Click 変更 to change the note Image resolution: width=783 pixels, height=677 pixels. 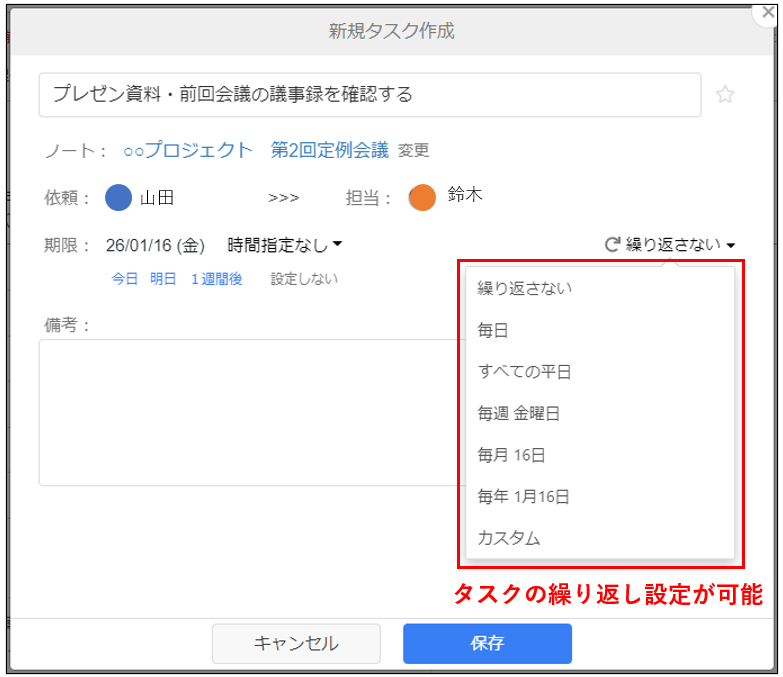pos(413,150)
